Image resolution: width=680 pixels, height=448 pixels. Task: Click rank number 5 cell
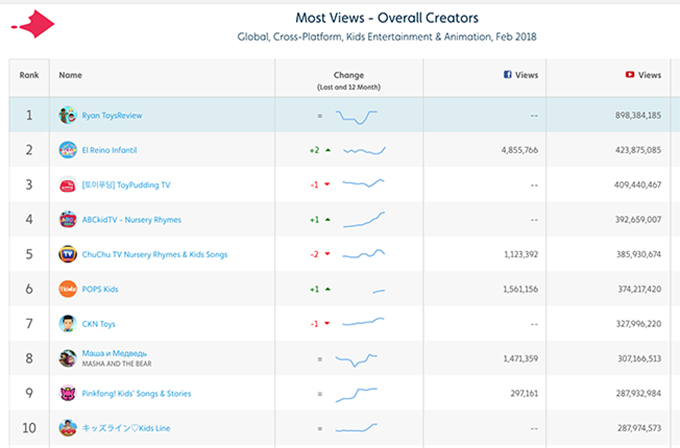point(29,254)
